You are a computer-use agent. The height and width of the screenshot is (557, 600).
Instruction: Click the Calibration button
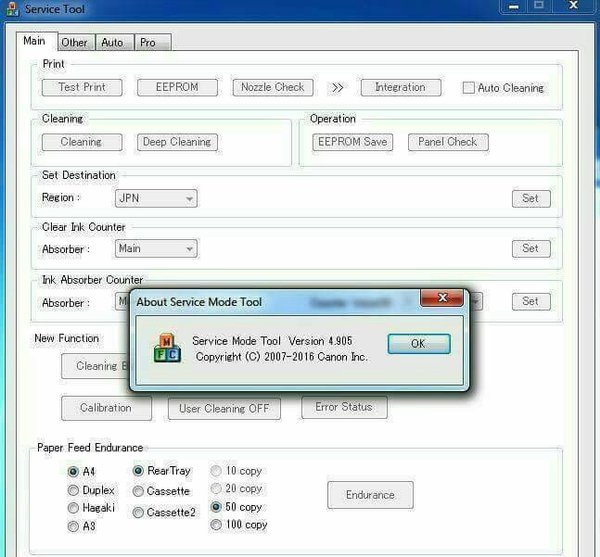106,408
